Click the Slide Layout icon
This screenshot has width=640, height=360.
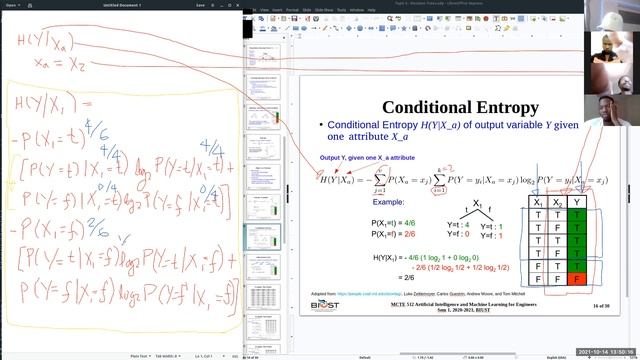(562, 18)
